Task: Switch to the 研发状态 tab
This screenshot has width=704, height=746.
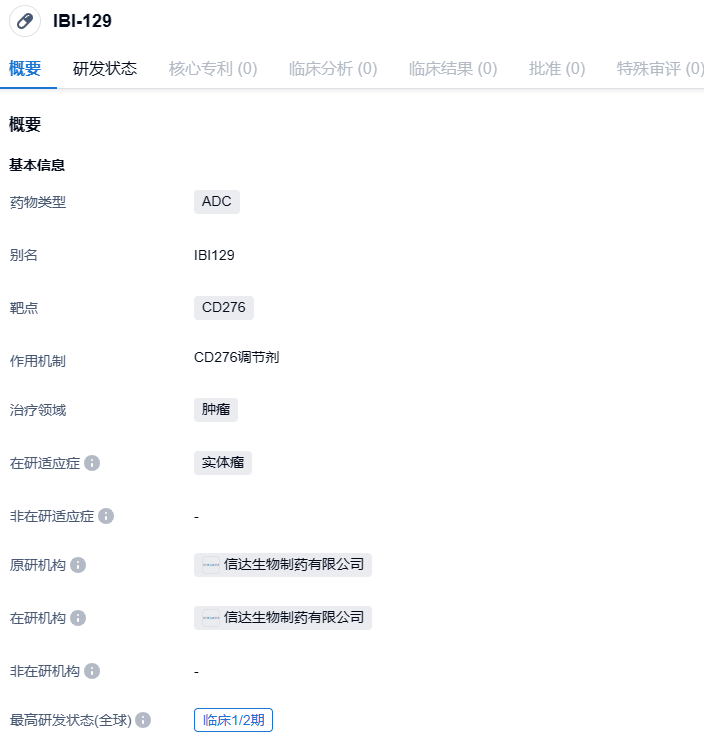Action: [x=105, y=69]
